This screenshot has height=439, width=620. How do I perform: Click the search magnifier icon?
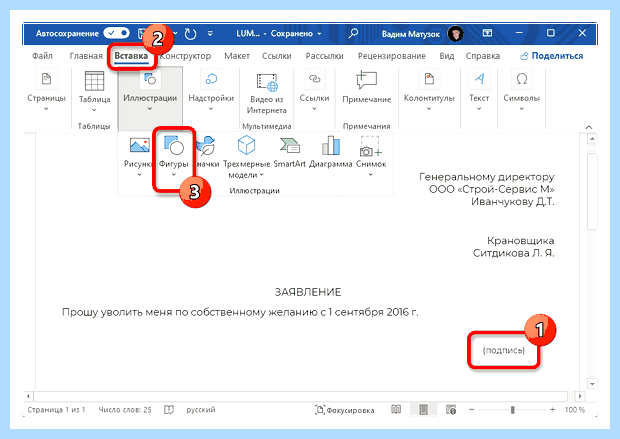click(353, 33)
